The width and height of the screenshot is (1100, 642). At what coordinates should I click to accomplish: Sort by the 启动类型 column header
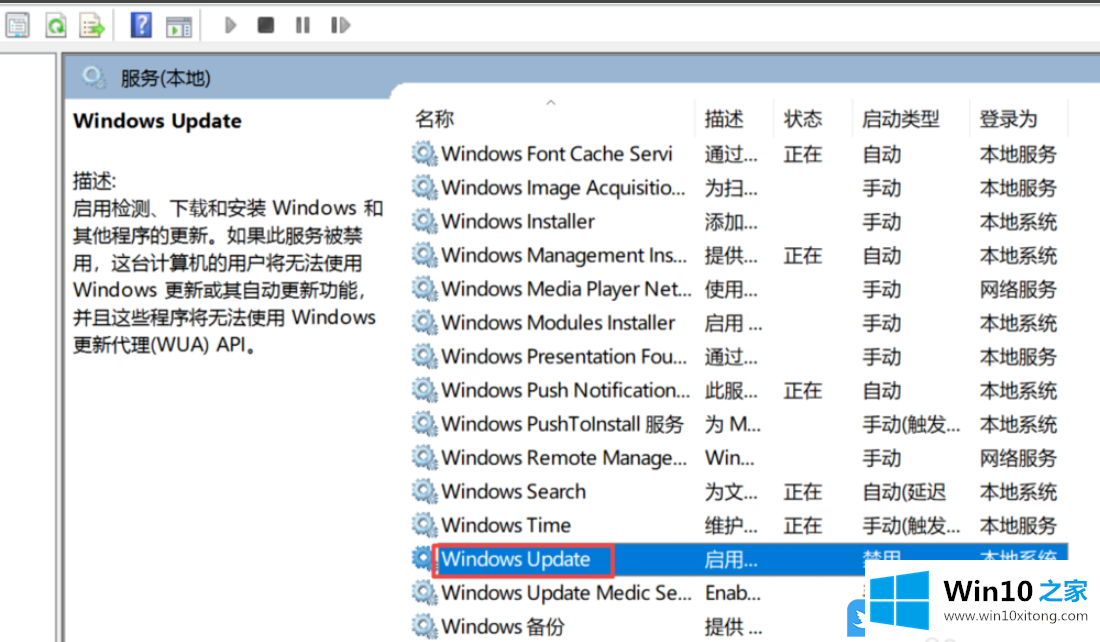click(900, 119)
